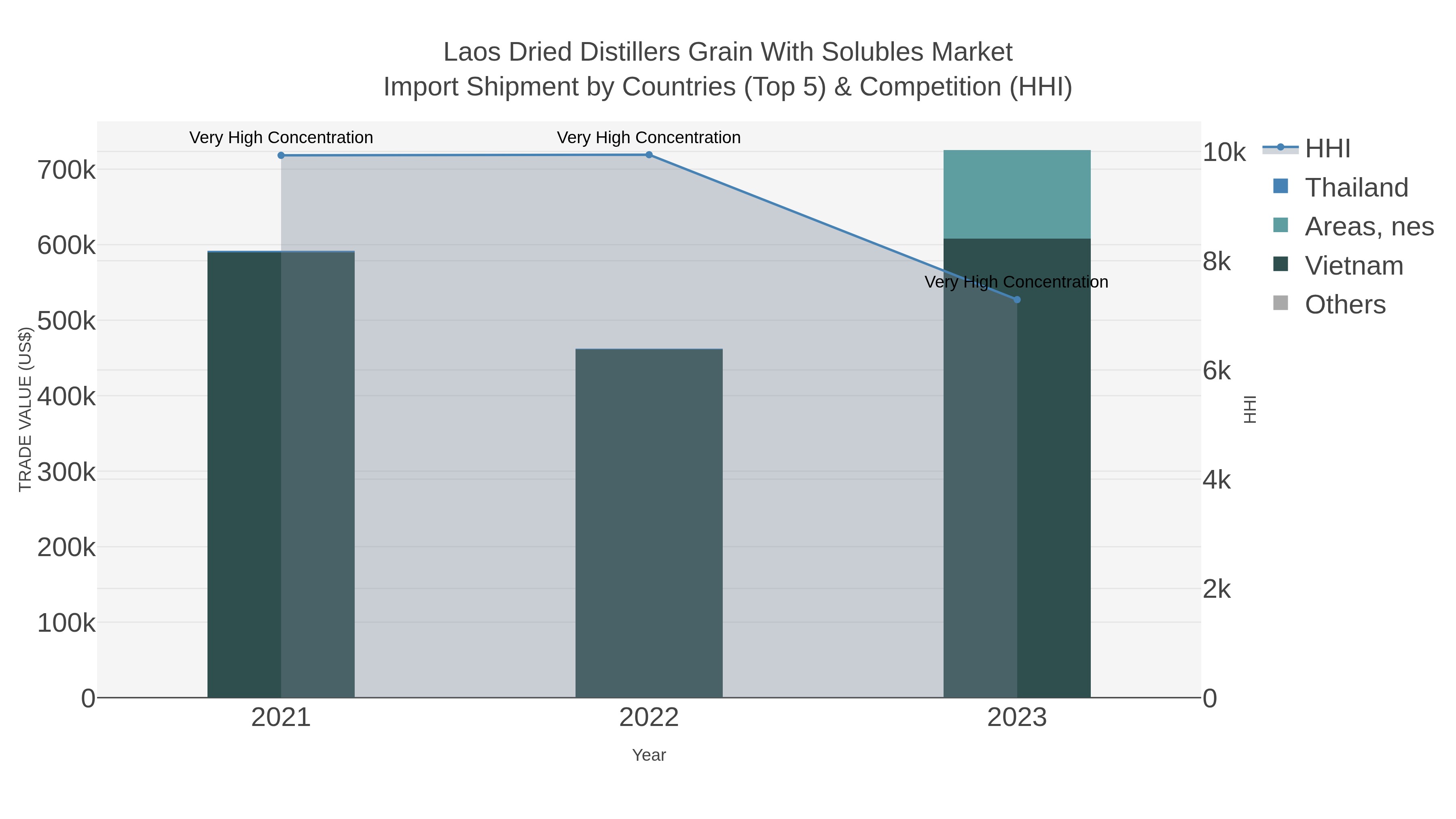Click the 200k left axis tick

pyautogui.click(x=66, y=548)
